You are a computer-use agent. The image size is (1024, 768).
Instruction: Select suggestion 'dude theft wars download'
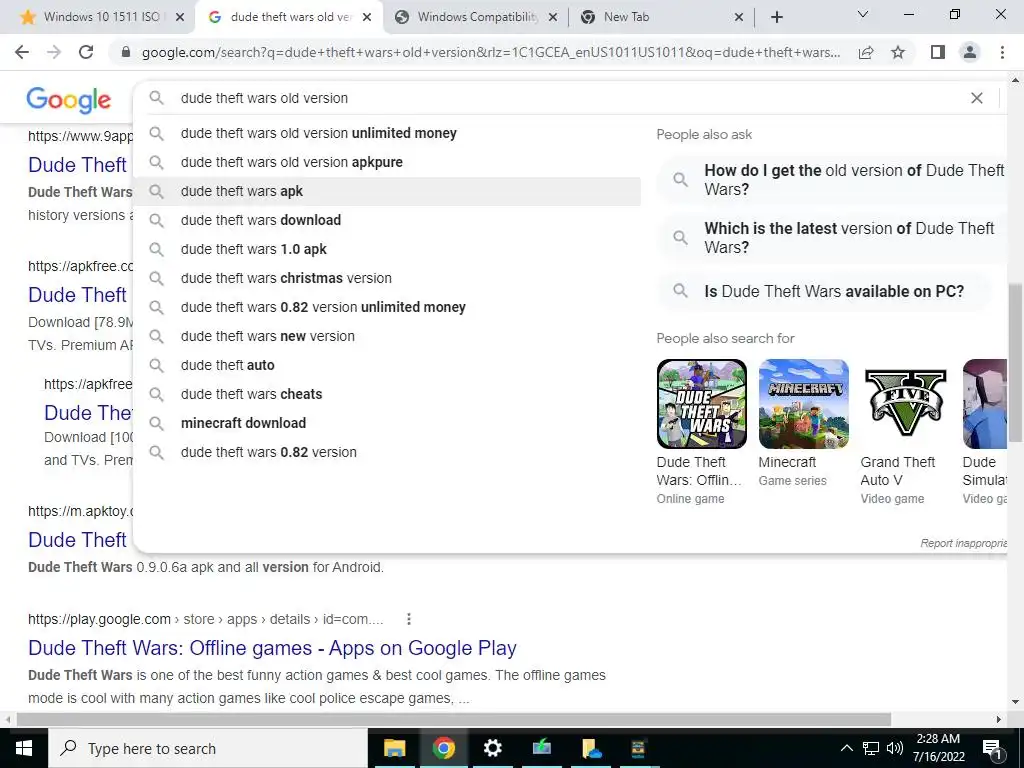coord(387,220)
